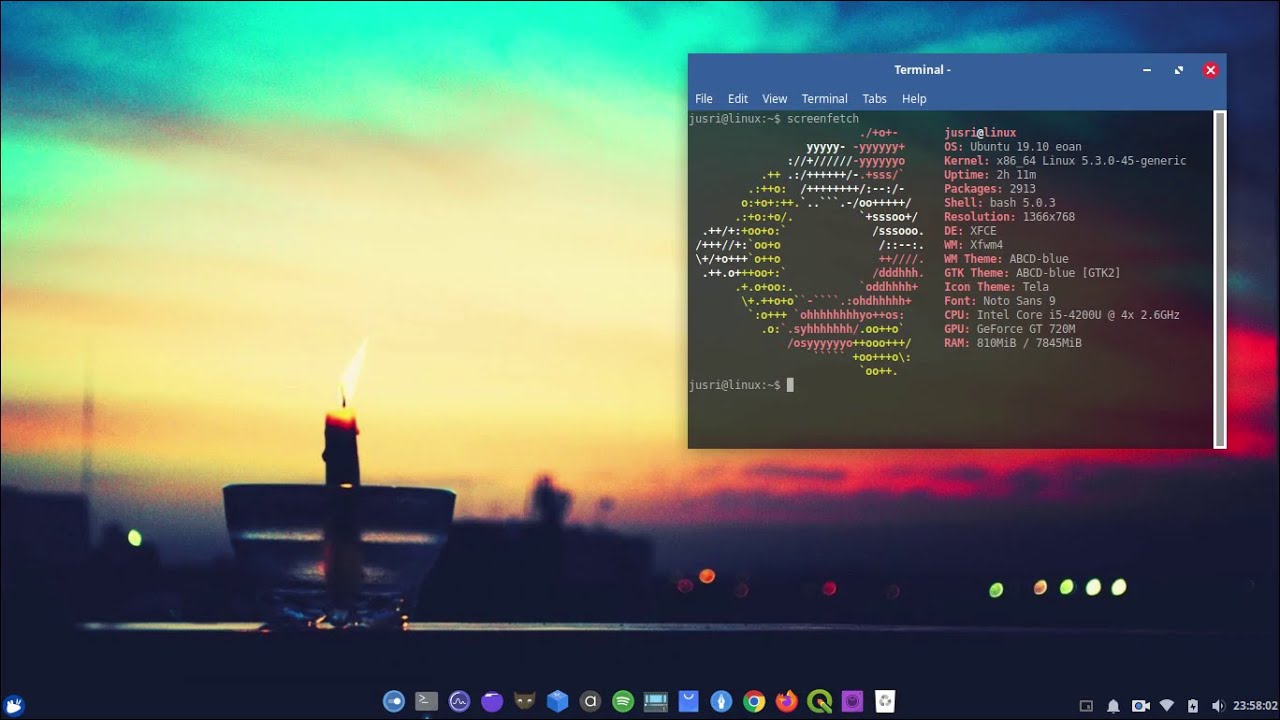This screenshot has width=1280, height=720.
Task: Open the Trash icon in the dock
Action: 885,701
